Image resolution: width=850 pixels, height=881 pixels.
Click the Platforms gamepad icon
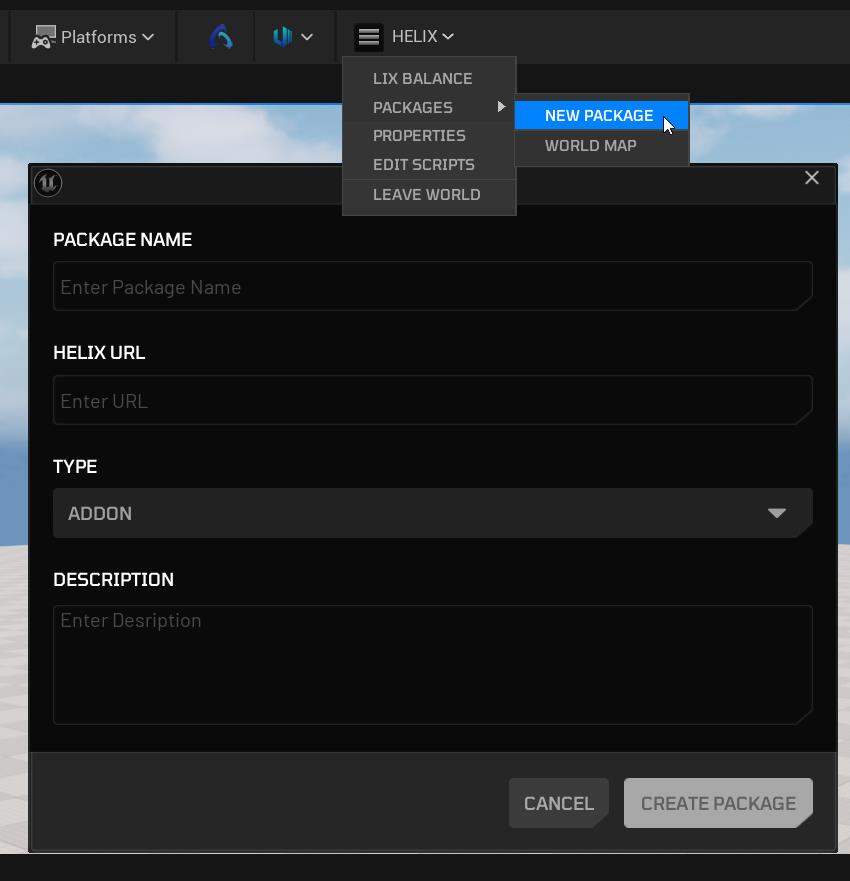click(x=42, y=37)
